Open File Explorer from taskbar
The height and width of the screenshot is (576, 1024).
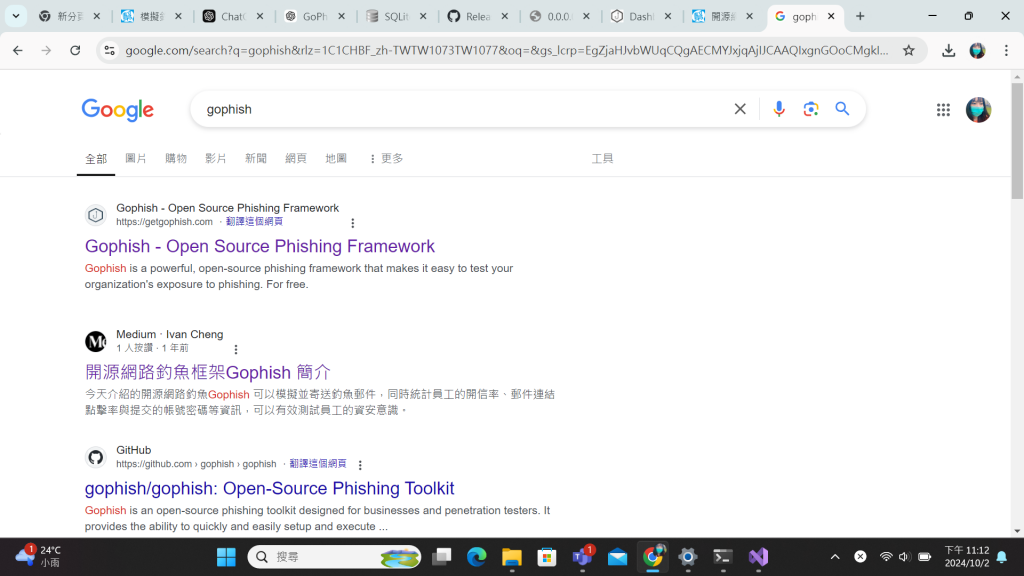(512, 557)
